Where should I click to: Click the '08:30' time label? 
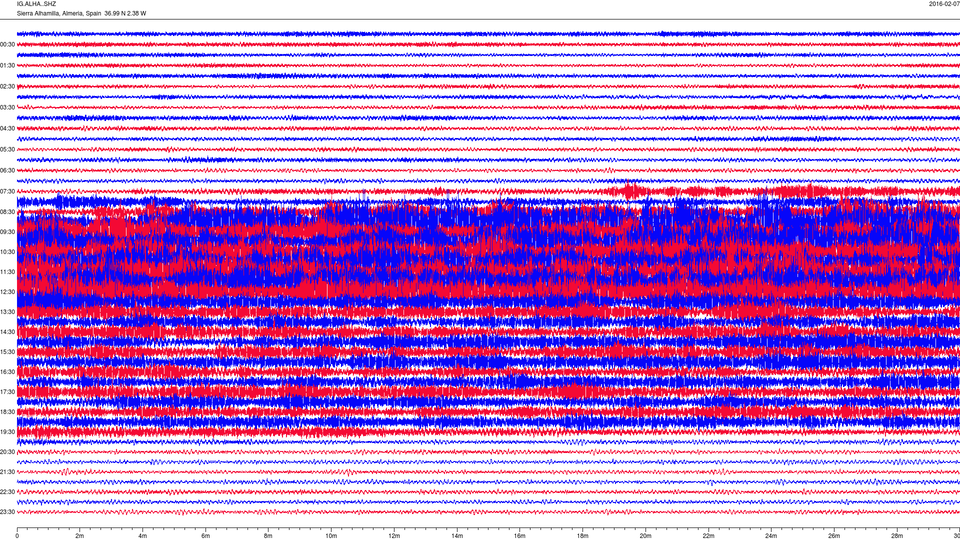click(7, 212)
